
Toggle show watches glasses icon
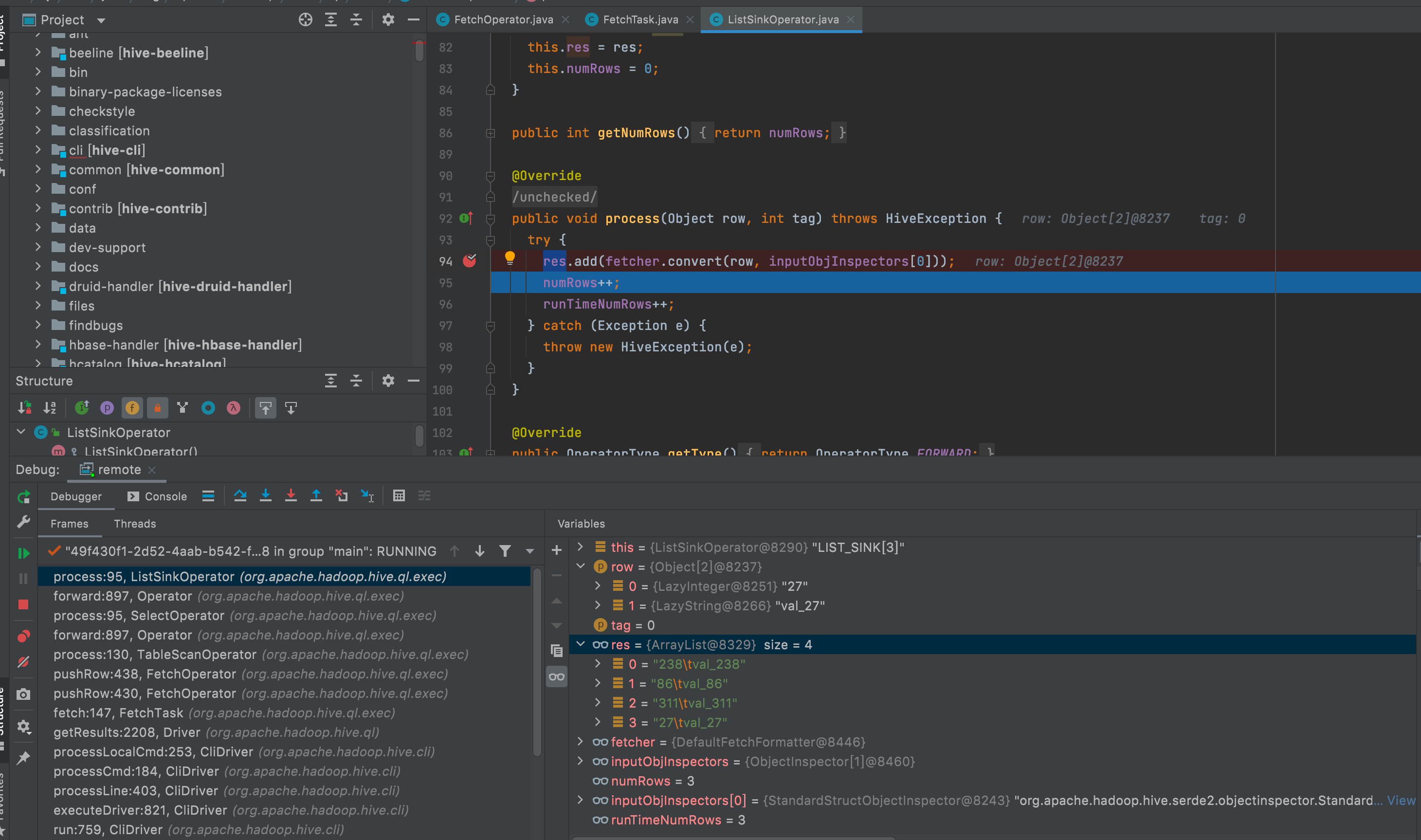557,676
